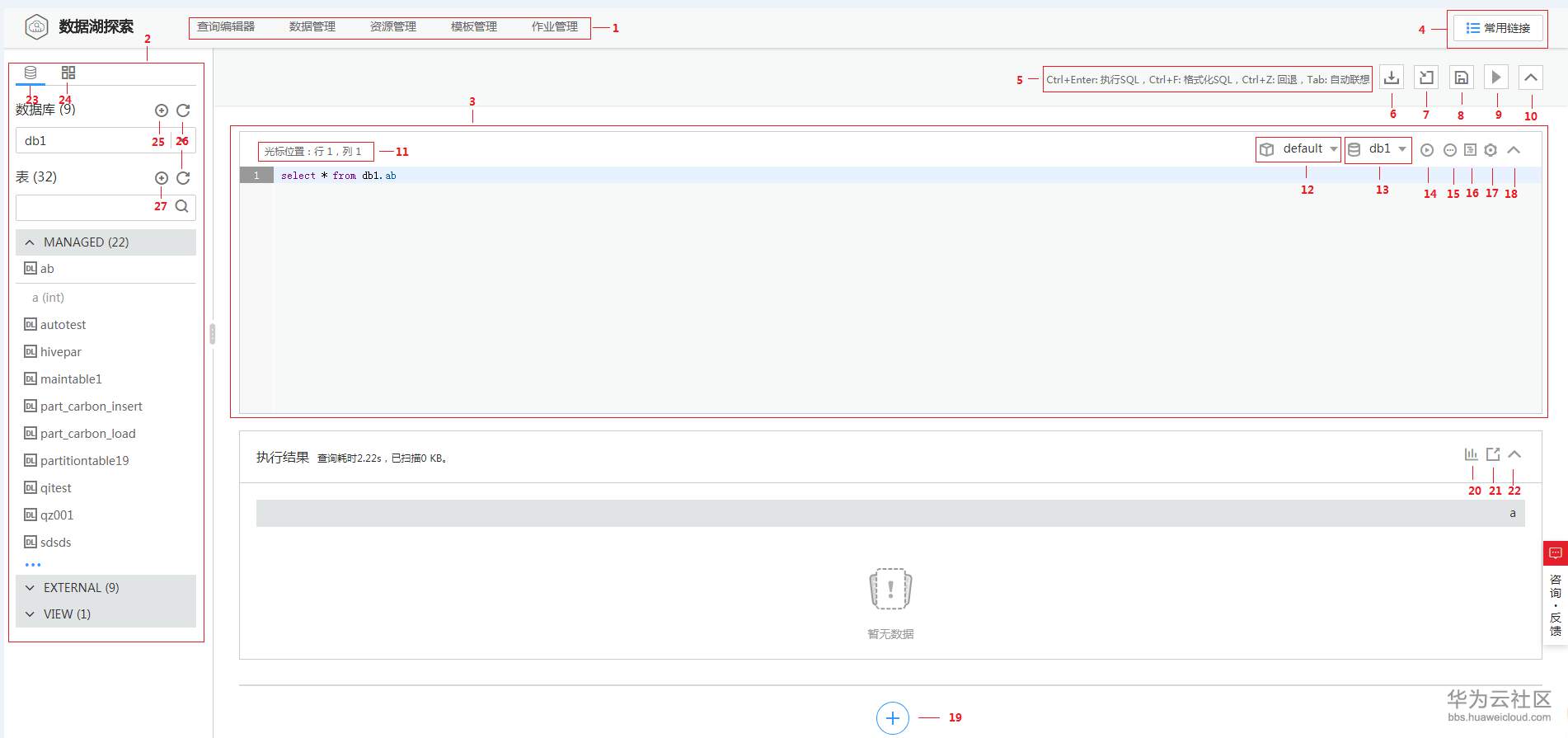Open the 作业管理 menu item
The width and height of the screenshot is (1568, 738).
click(555, 26)
